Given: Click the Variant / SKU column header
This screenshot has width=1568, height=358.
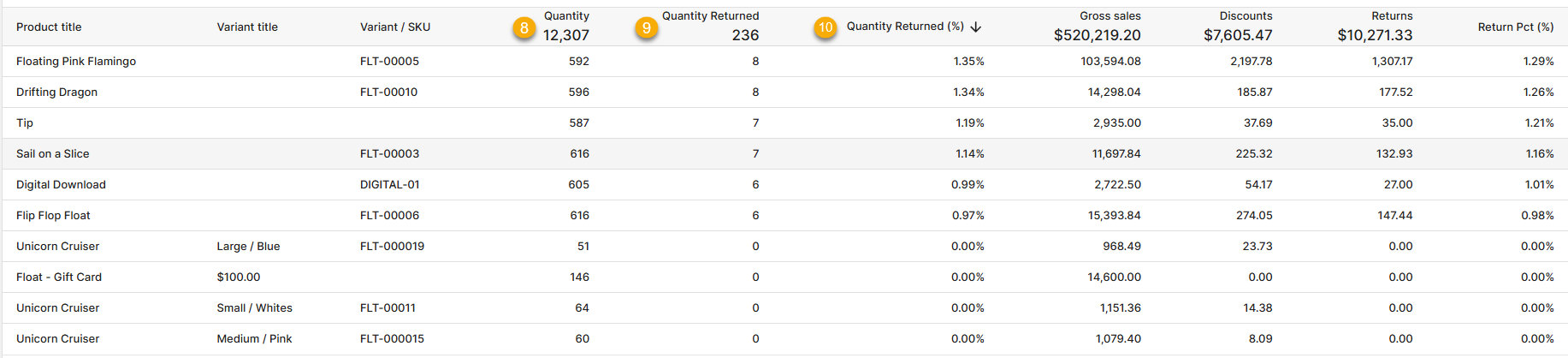Looking at the screenshot, I should click(395, 27).
